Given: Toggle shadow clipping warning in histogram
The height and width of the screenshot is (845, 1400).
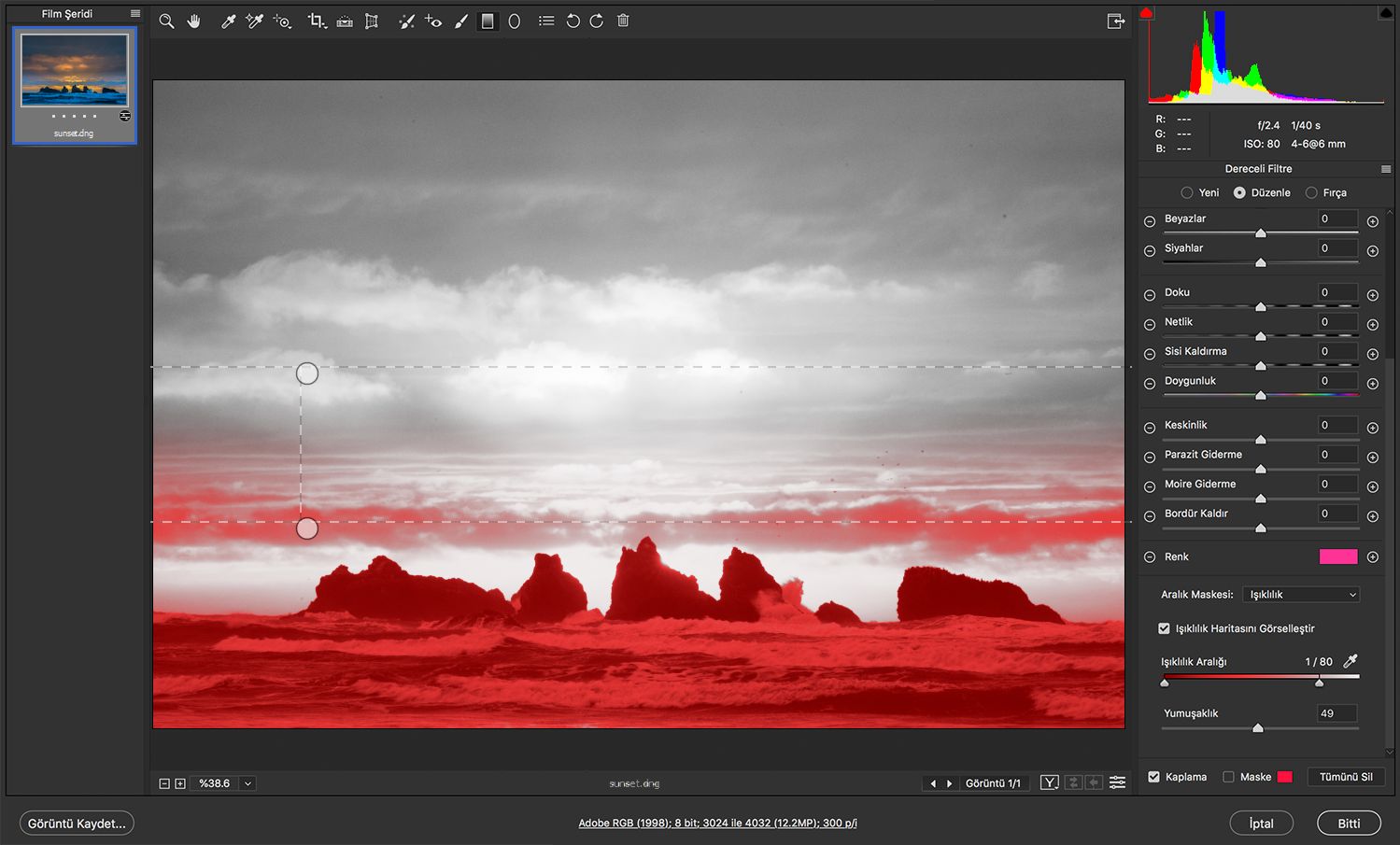Looking at the screenshot, I should coord(1146,12).
